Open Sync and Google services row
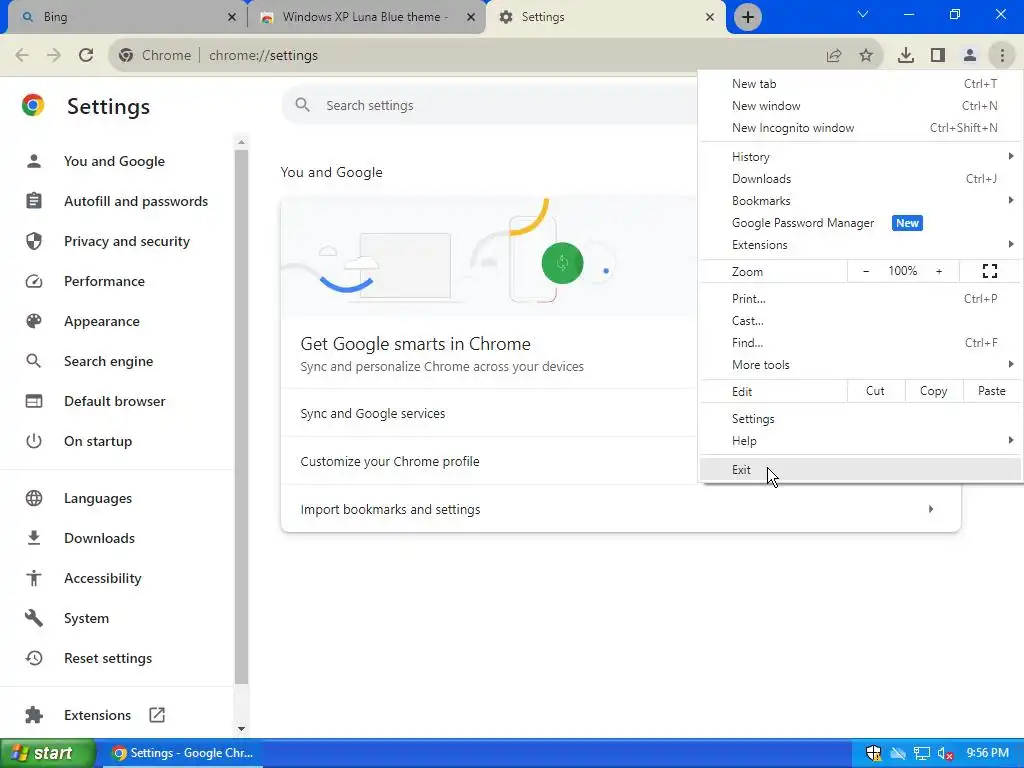The height and width of the screenshot is (768, 1024). click(x=488, y=413)
